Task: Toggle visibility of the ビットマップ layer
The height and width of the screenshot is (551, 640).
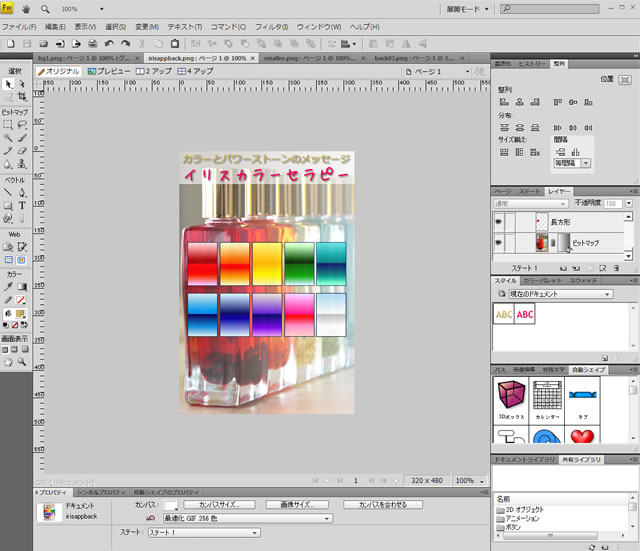Action: 498,243
